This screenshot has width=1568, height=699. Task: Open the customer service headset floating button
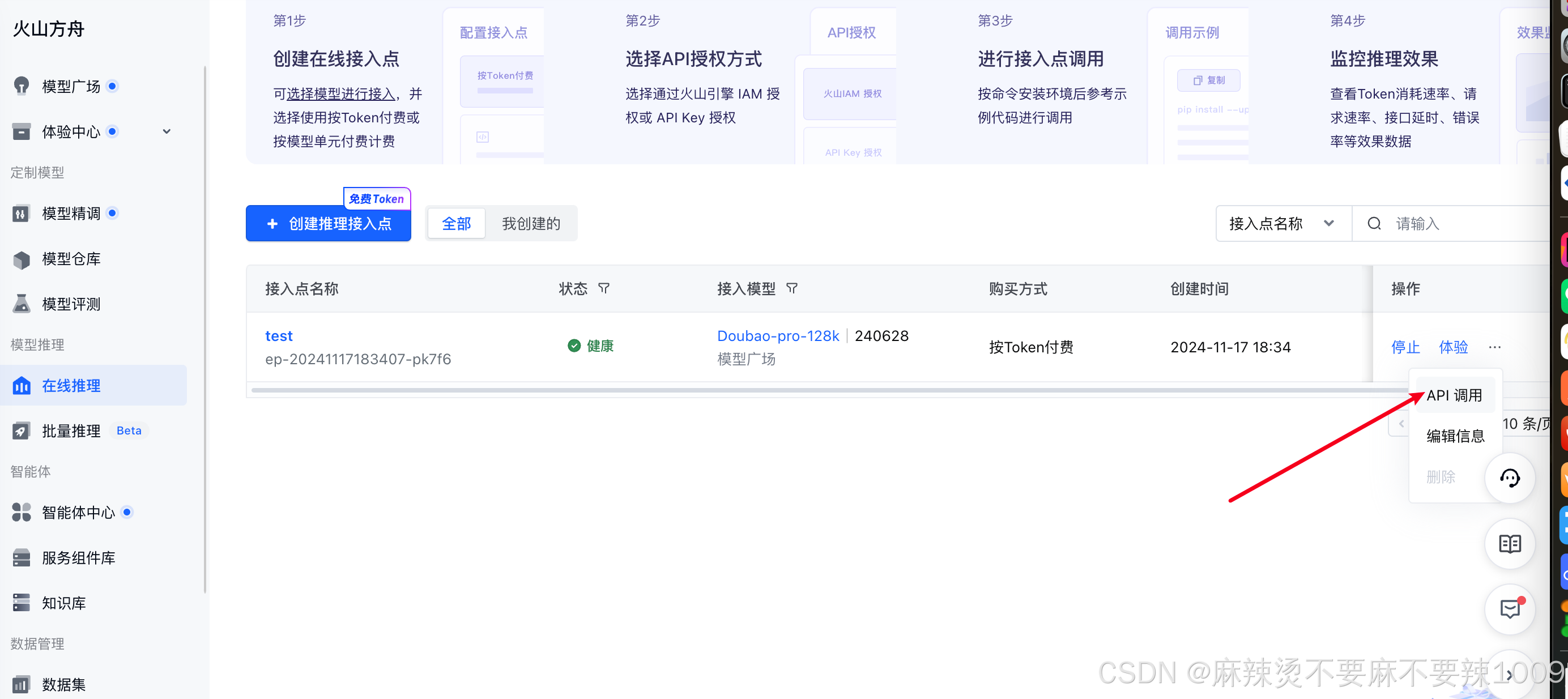1509,478
